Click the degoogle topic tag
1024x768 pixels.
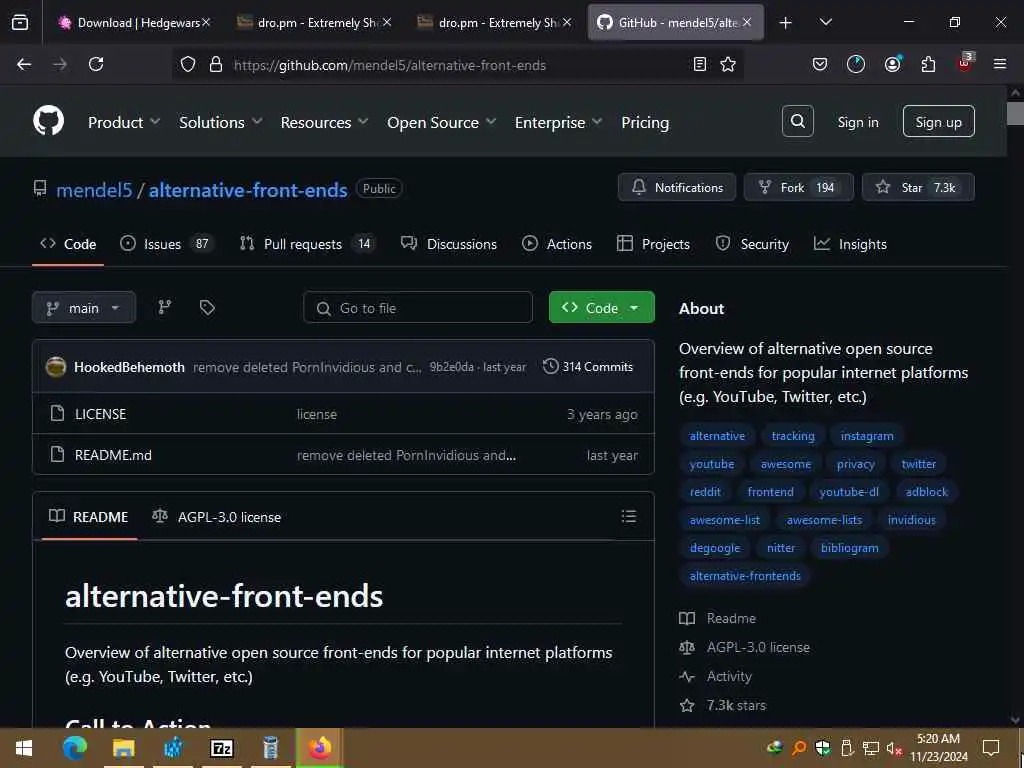click(714, 548)
